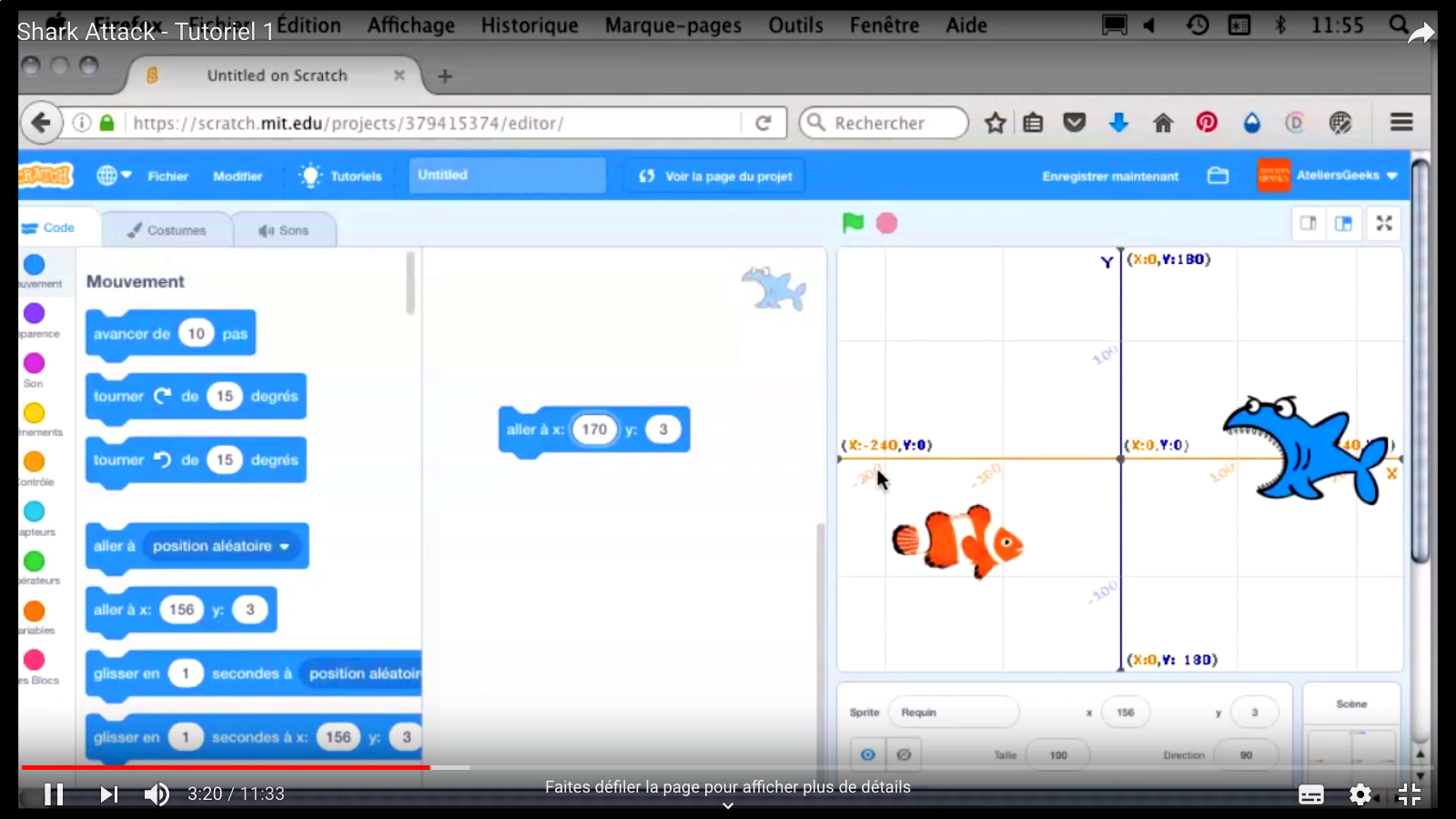Image resolution: width=1456 pixels, height=819 pixels.
Task: Edit the Taille size field 100
Action: click(x=1057, y=754)
